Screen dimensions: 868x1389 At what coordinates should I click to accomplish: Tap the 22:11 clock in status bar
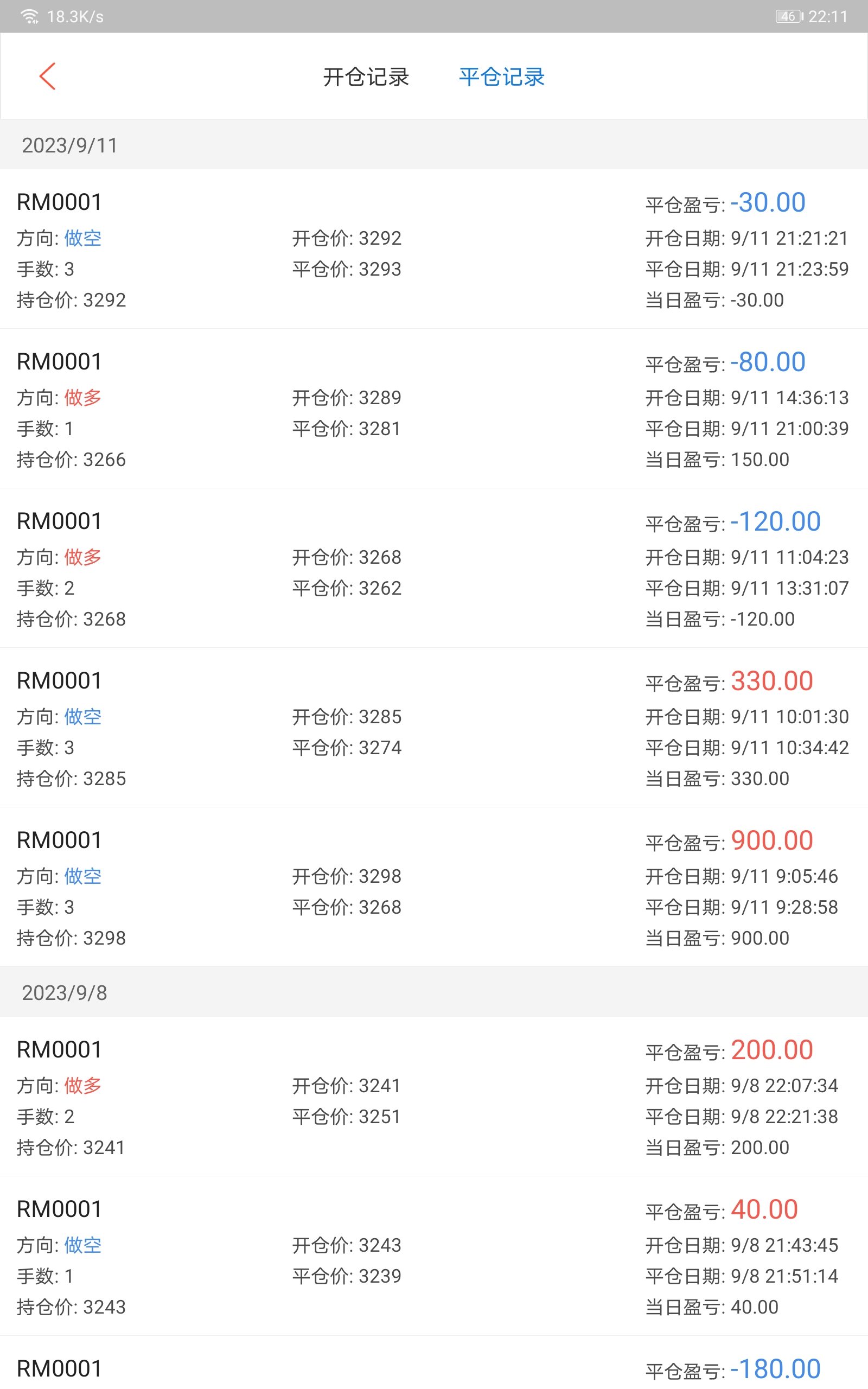(828, 17)
